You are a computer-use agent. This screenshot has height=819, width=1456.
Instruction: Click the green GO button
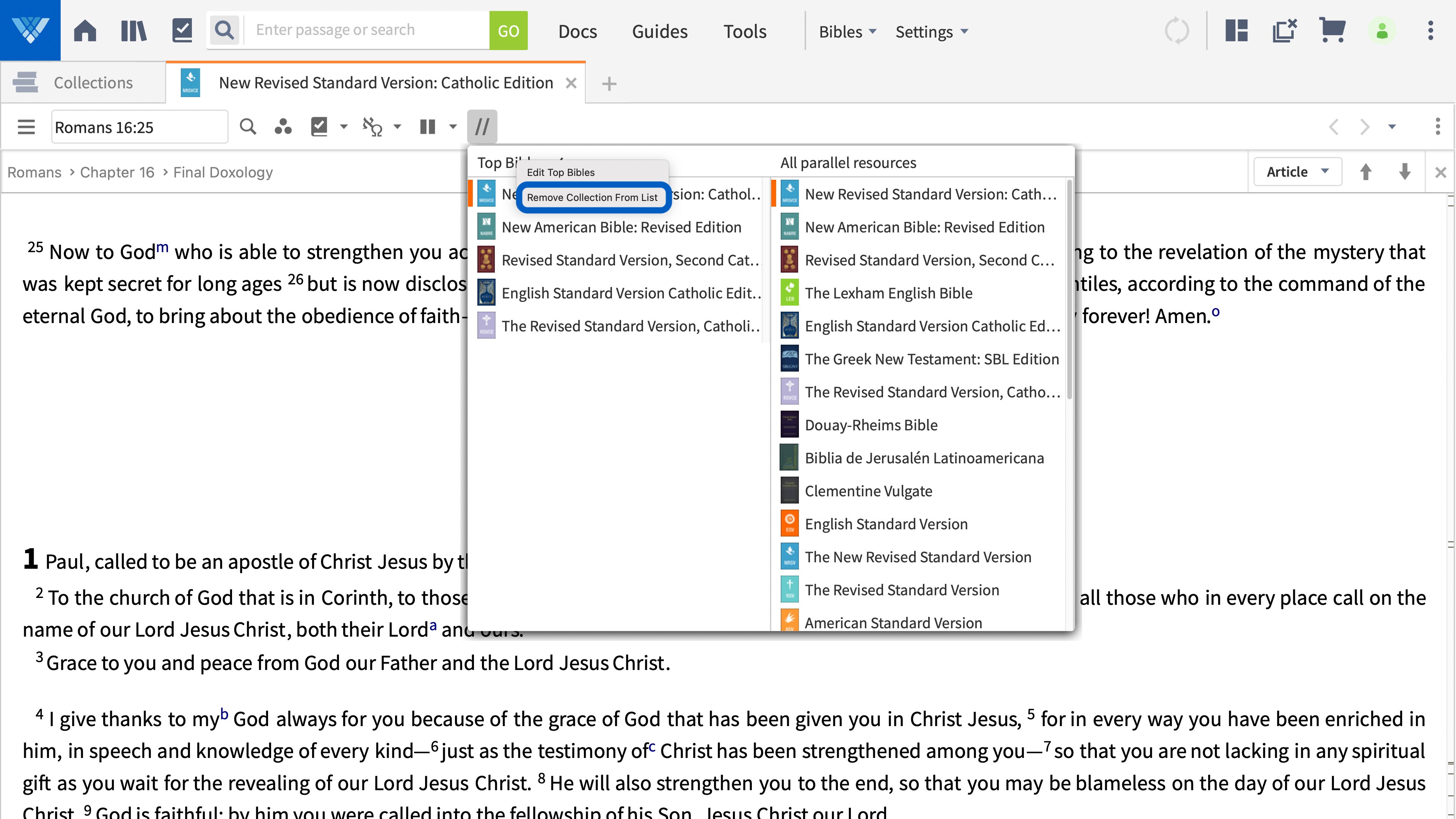tap(508, 30)
